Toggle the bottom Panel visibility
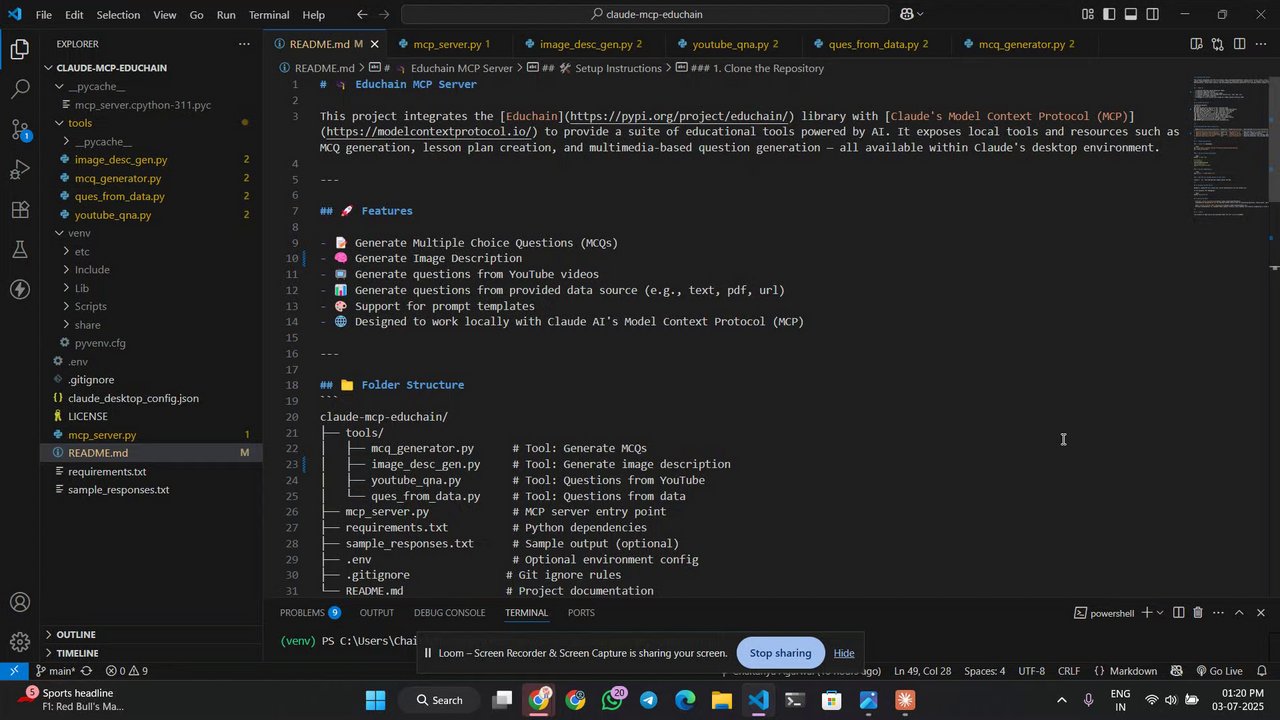 click(1131, 14)
